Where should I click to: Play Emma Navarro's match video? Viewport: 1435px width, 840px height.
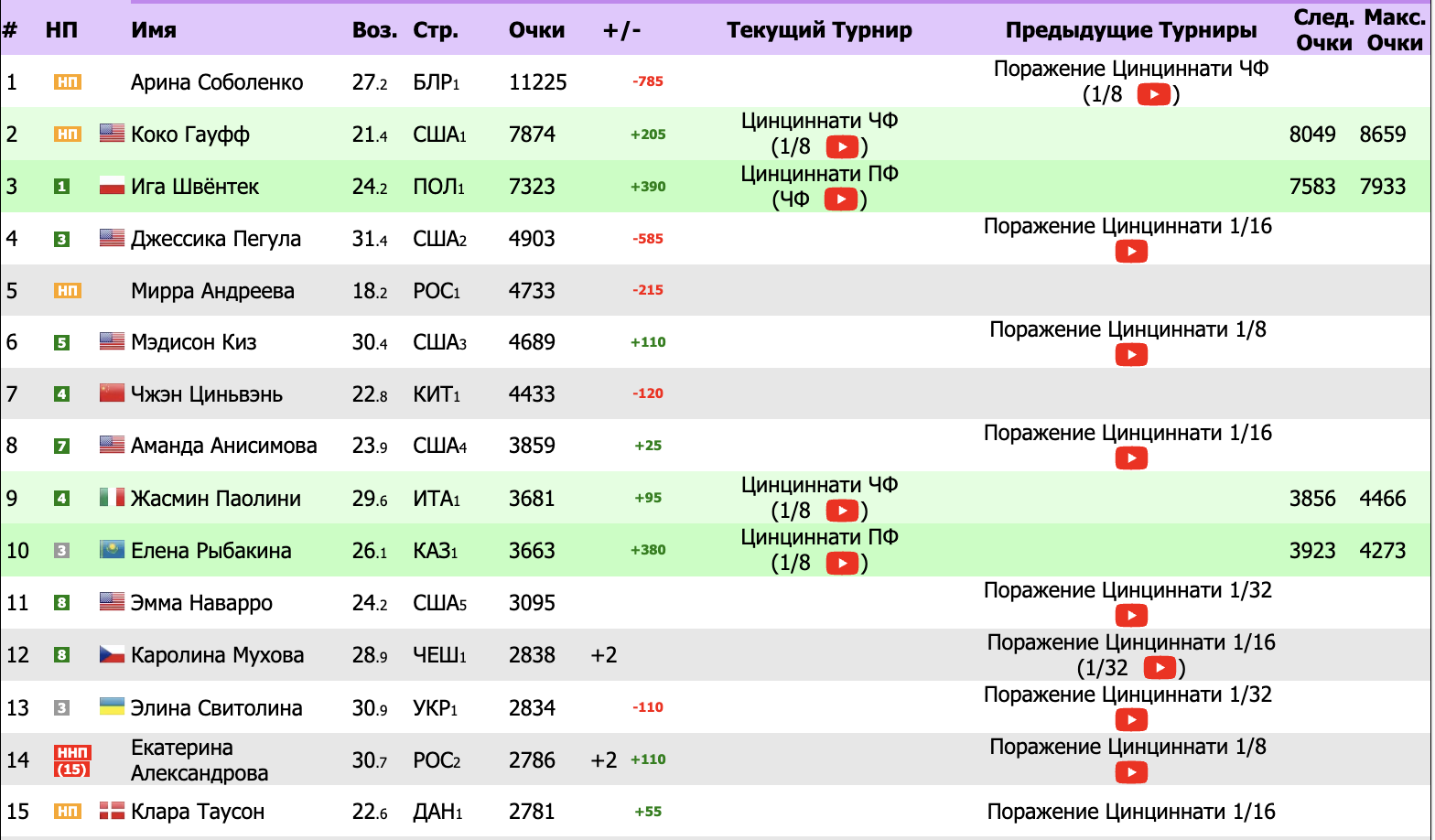pyautogui.click(x=1131, y=616)
